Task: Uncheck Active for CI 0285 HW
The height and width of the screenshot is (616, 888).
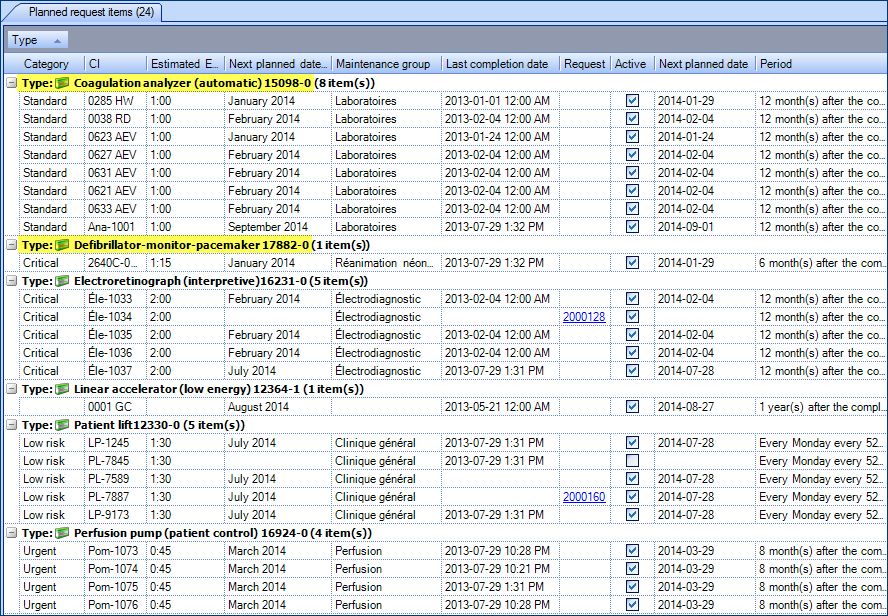Action: (633, 101)
